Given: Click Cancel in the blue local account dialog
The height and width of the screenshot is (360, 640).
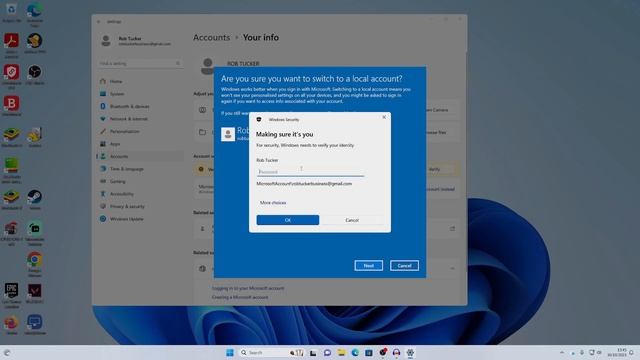Looking at the screenshot, I should click(404, 266).
